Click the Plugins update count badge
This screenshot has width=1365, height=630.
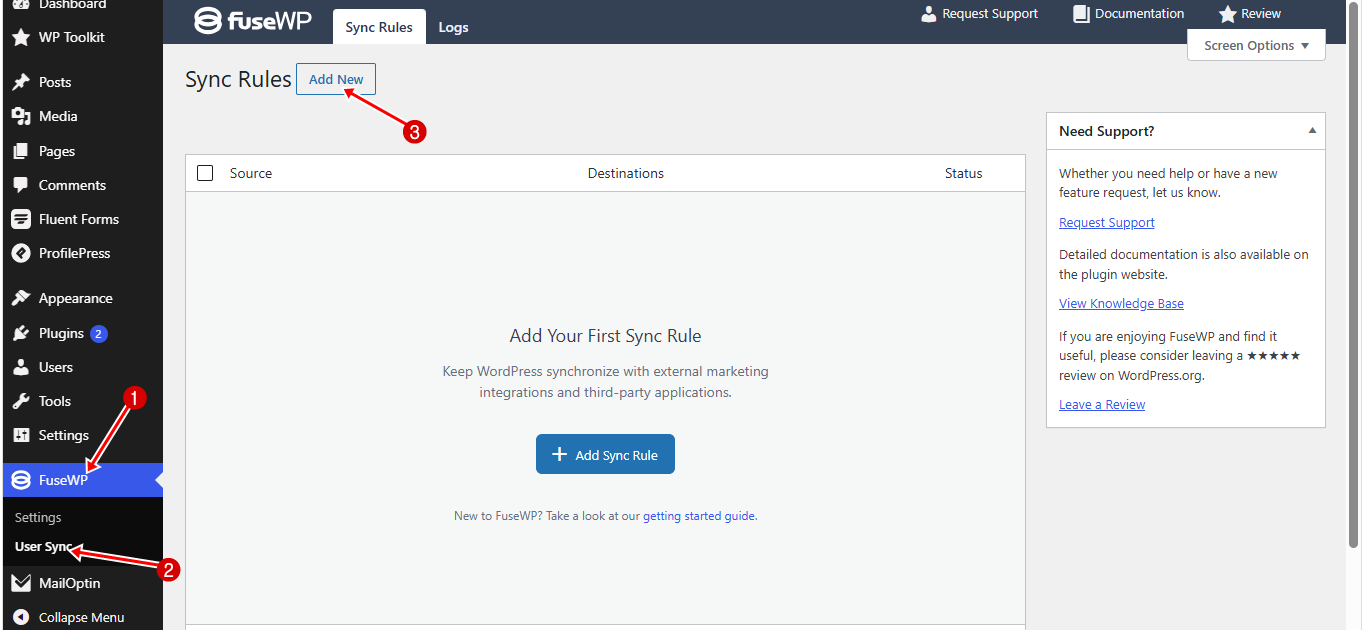pyautogui.click(x=98, y=333)
